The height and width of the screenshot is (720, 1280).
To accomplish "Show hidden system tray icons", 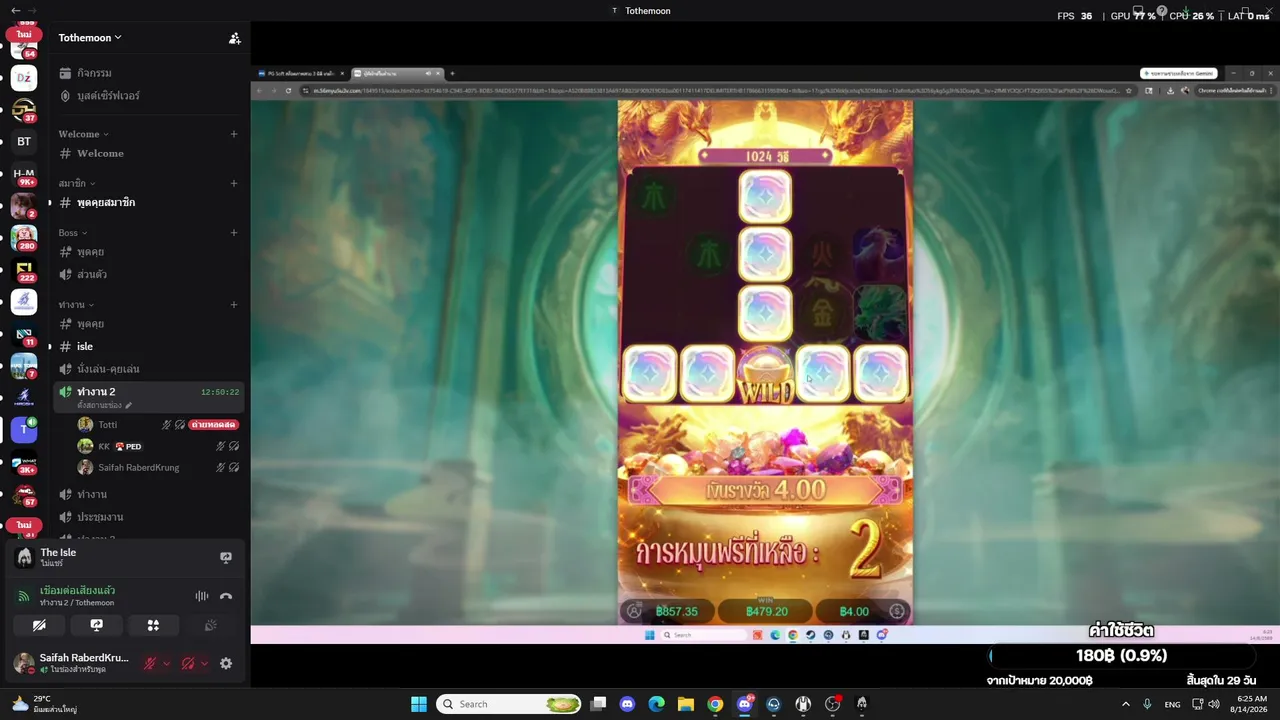I will [1125, 704].
